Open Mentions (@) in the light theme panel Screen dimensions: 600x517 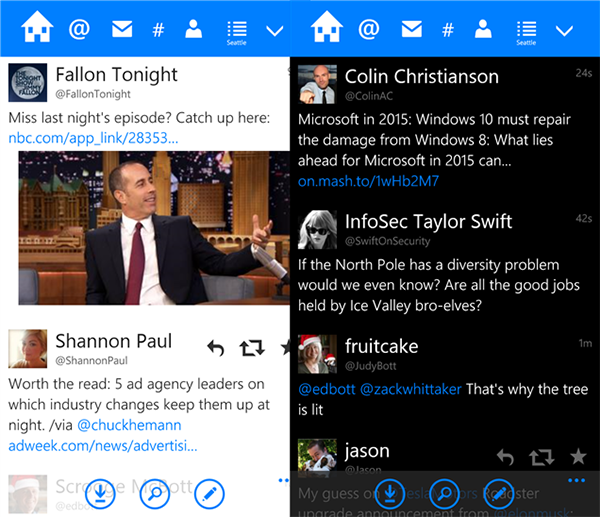pos(79,29)
